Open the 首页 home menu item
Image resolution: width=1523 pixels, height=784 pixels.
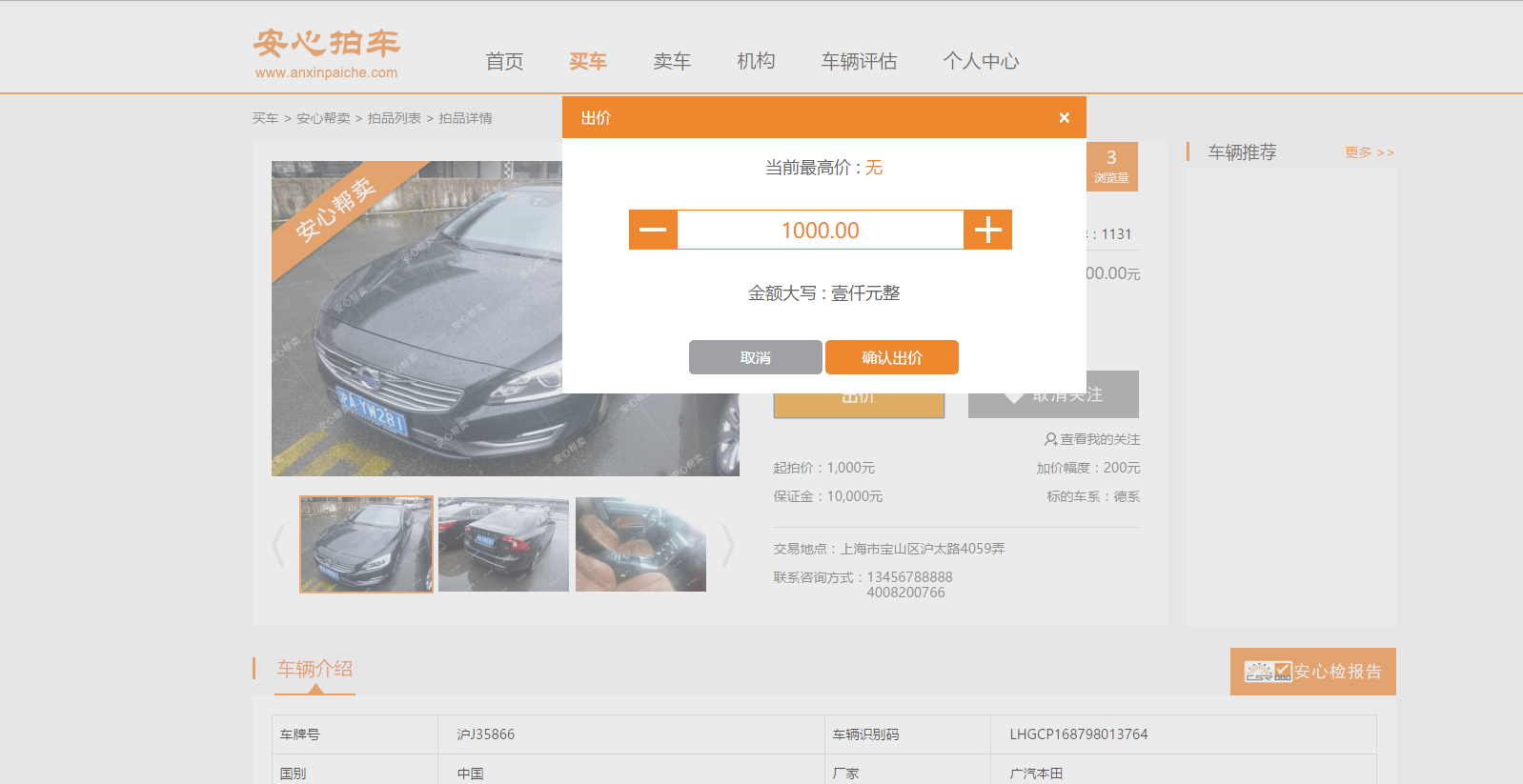[x=504, y=62]
